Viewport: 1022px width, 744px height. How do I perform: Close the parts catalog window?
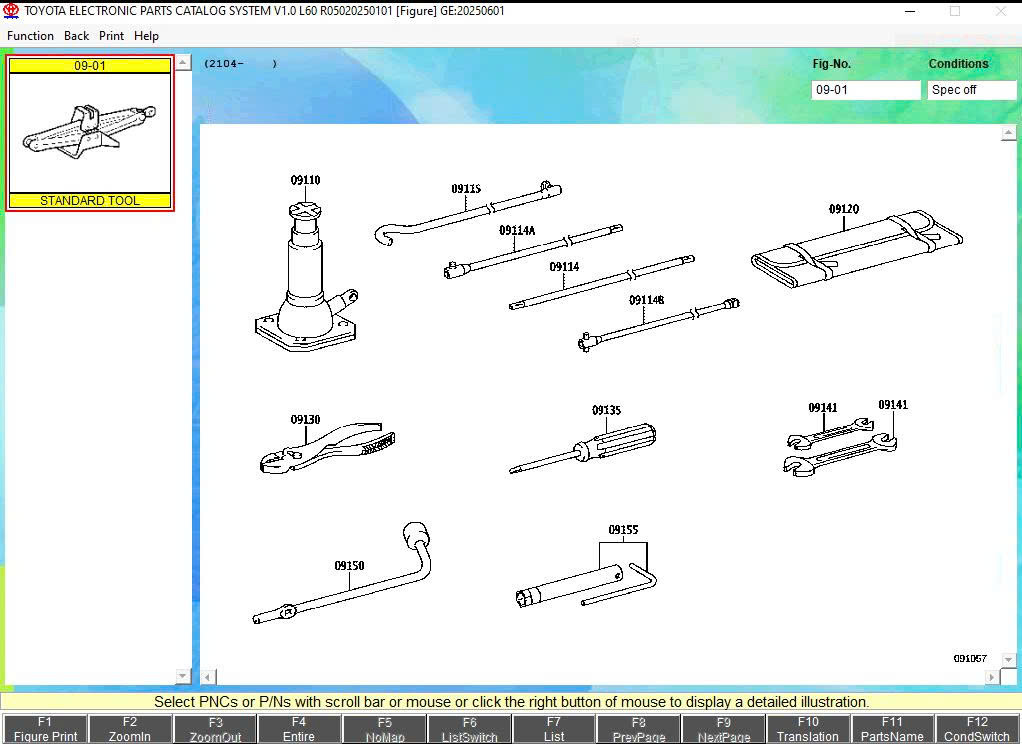pos(1000,11)
